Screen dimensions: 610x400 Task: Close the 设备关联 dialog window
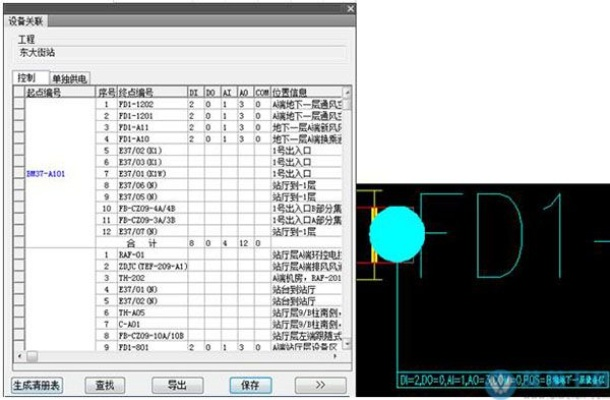pyautogui.click(x=350, y=9)
